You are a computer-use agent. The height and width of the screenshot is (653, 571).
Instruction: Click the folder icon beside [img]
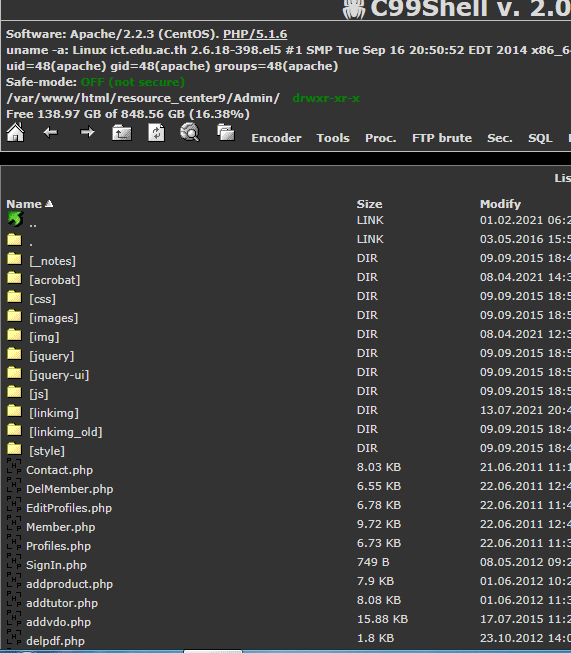coord(14,335)
